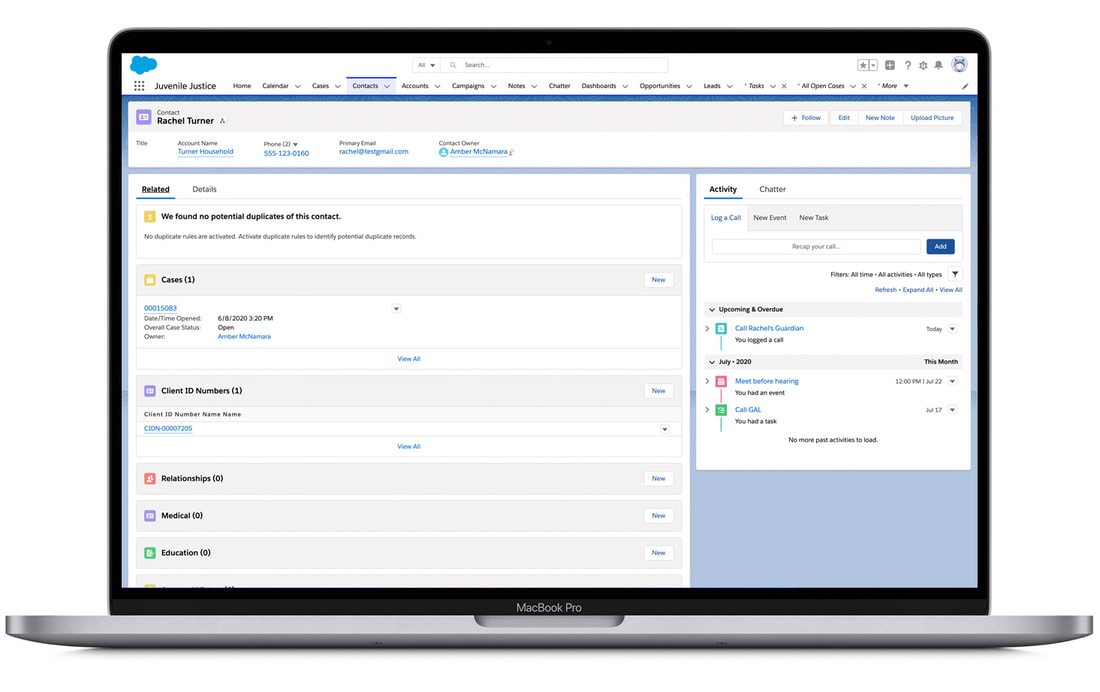Image resolution: width=1100 pixels, height=692 pixels.
Task: Close the Tasks navigation tab
Action: point(784,86)
